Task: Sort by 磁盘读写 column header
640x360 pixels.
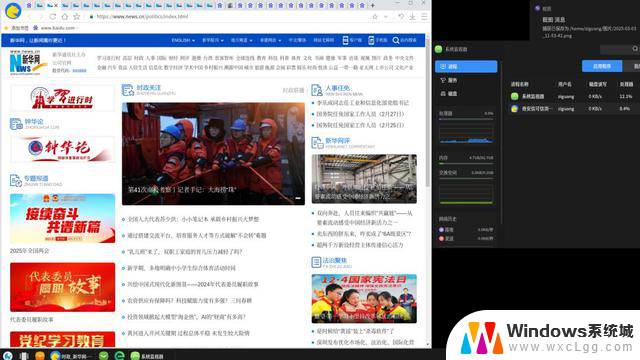Action: point(598,84)
